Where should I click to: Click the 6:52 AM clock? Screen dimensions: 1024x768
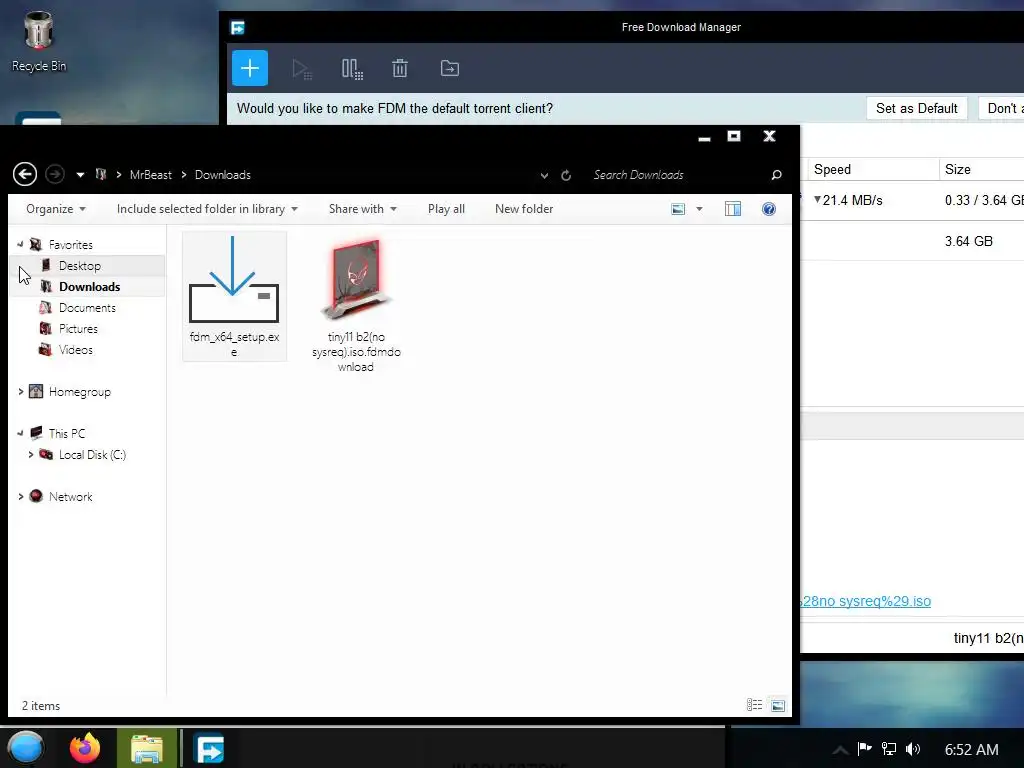tap(971, 749)
